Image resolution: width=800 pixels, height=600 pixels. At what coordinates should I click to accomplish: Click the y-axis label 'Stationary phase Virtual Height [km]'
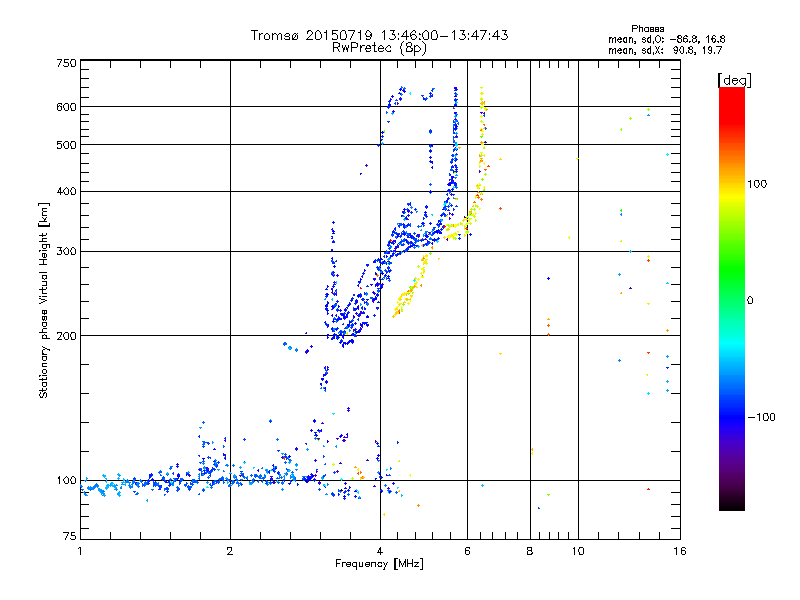[x=44, y=300]
